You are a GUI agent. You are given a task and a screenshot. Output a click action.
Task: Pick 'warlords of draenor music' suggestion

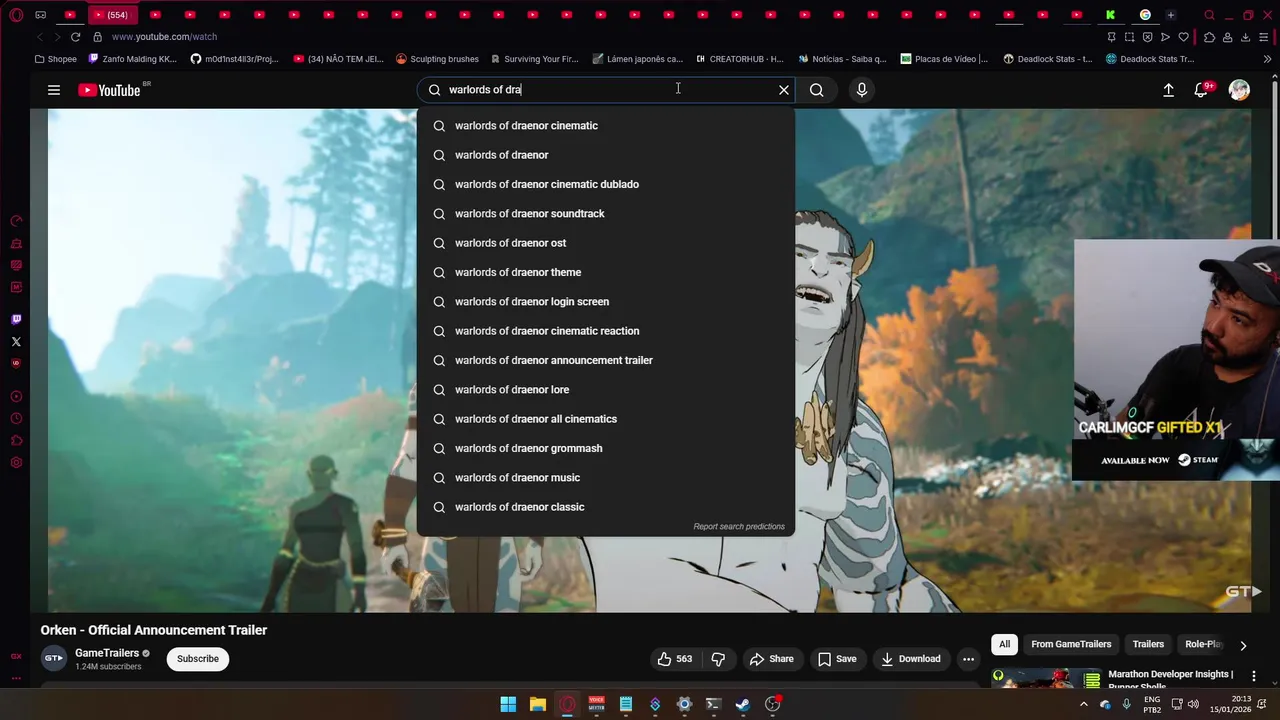point(605,478)
